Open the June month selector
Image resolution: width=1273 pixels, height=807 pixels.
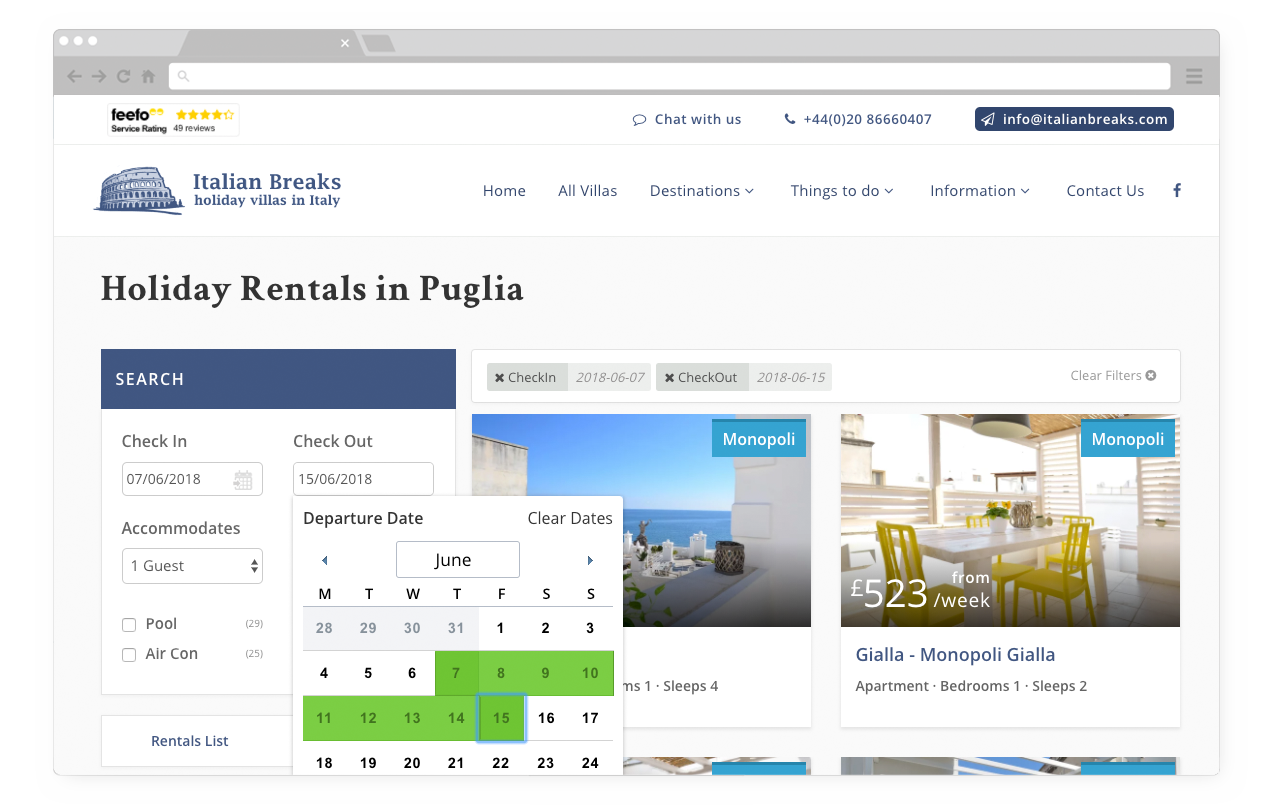[458, 560]
